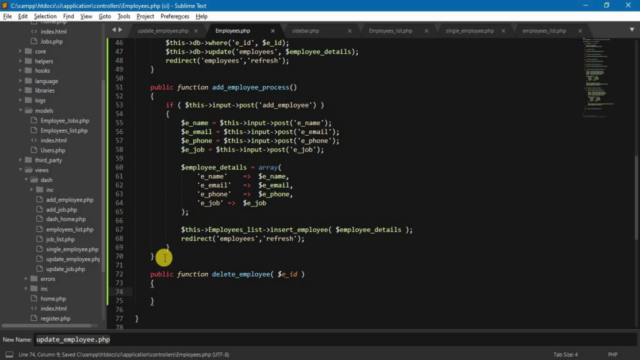The image size is (640, 360).
Task: Change the Tab Size setting
Action: tap(565, 354)
